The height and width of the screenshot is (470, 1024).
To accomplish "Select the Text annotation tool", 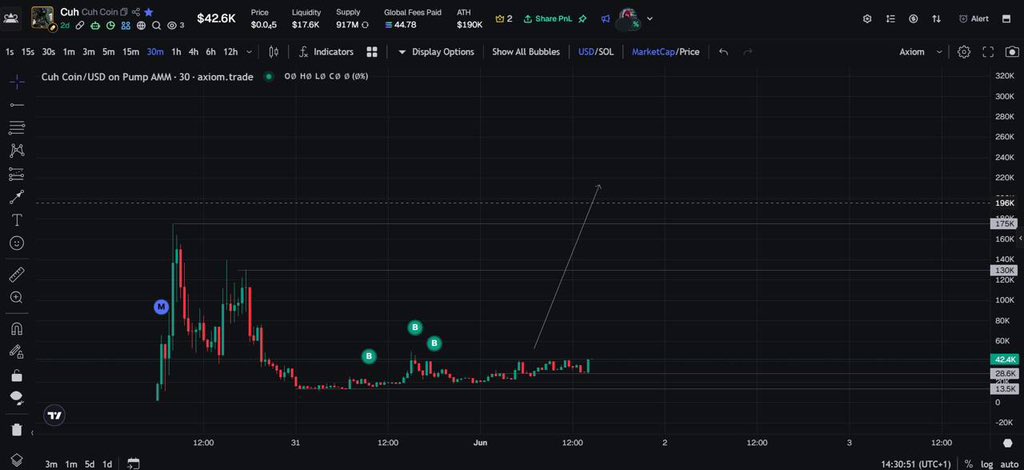I will [17, 220].
